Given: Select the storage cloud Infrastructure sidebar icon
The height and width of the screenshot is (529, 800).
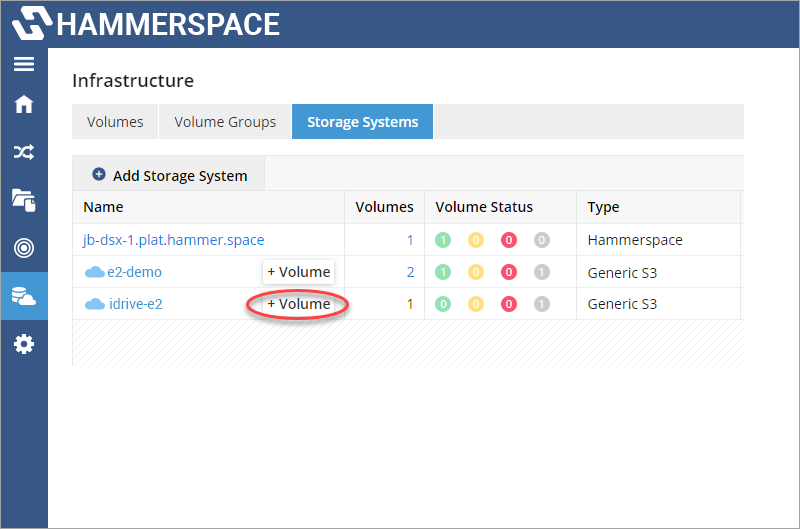Looking at the screenshot, I should pos(24,296).
